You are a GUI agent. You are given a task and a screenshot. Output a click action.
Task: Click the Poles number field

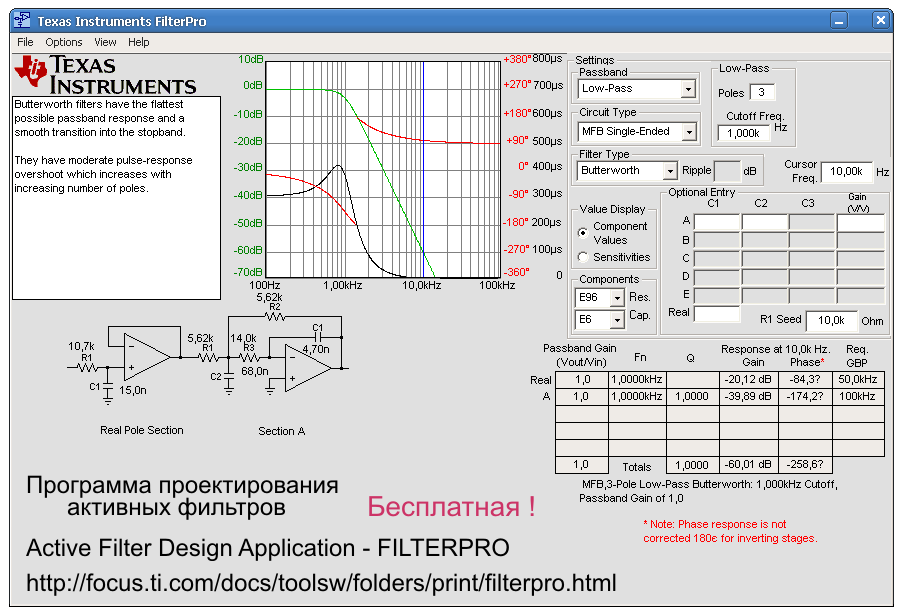coord(762,93)
